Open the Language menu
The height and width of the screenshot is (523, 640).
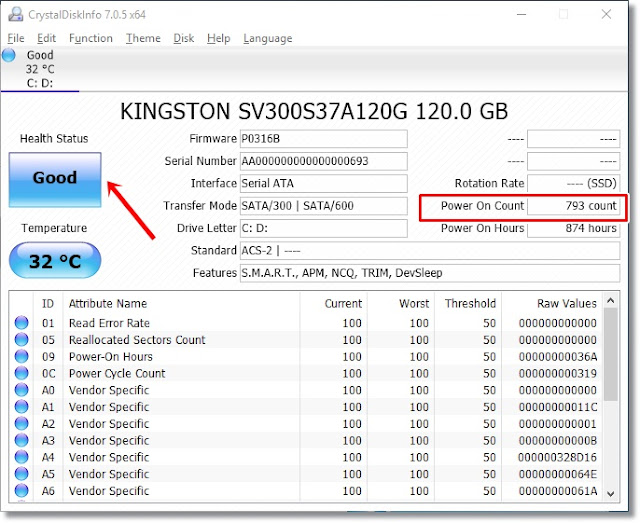(268, 38)
